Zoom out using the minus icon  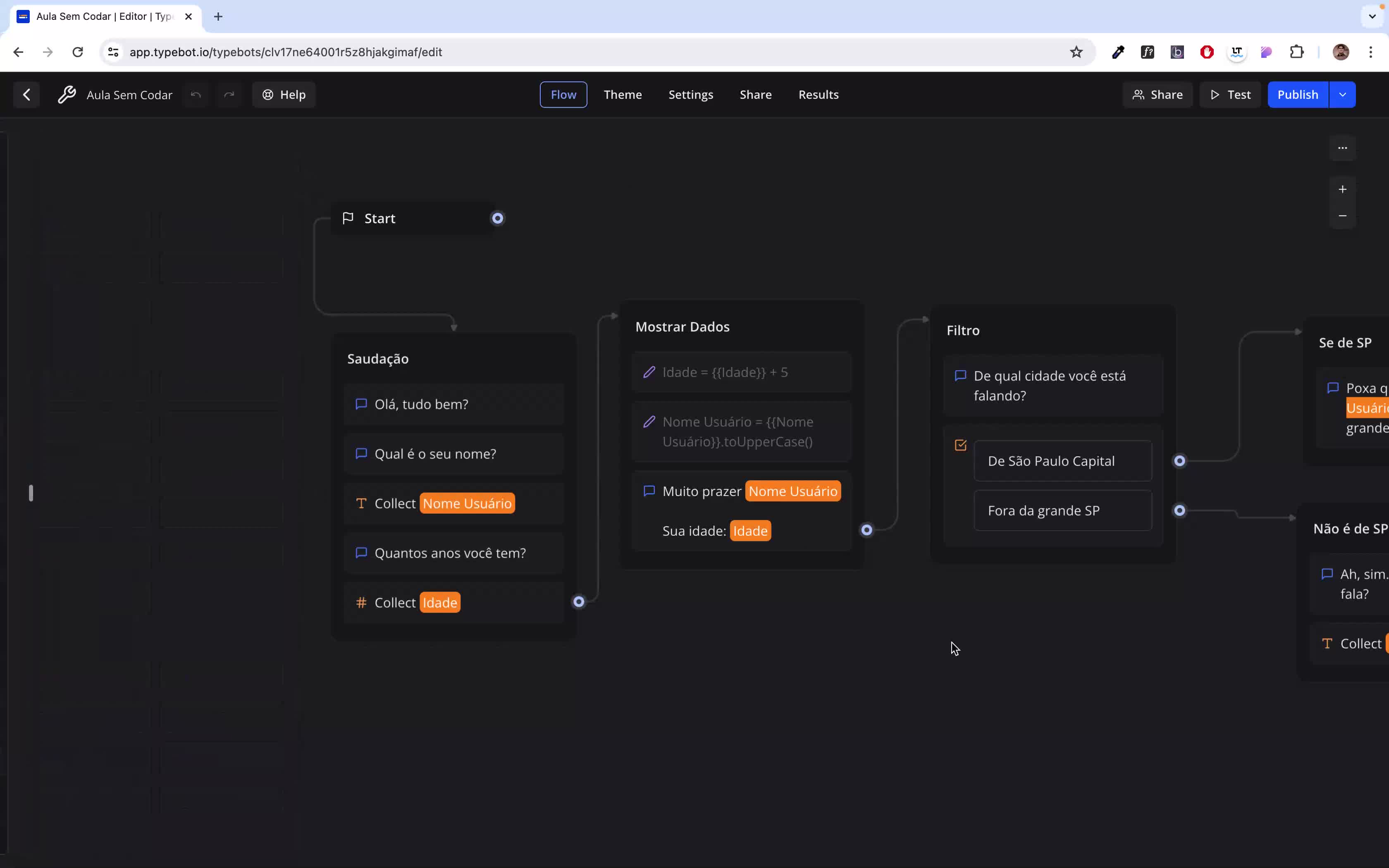coord(1343,216)
